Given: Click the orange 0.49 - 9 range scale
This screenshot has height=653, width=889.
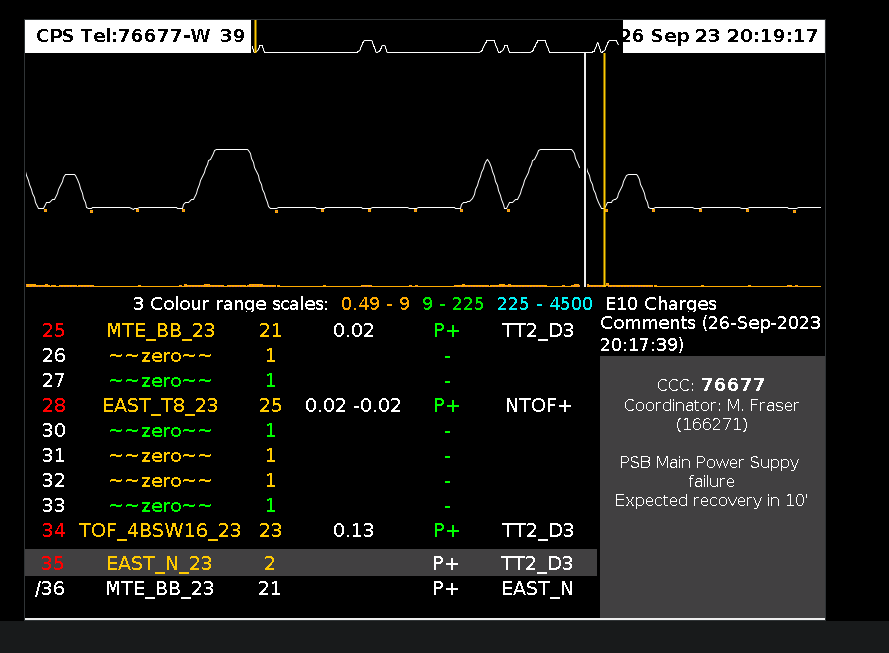Looking at the screenshot, I should coord(375,304).
